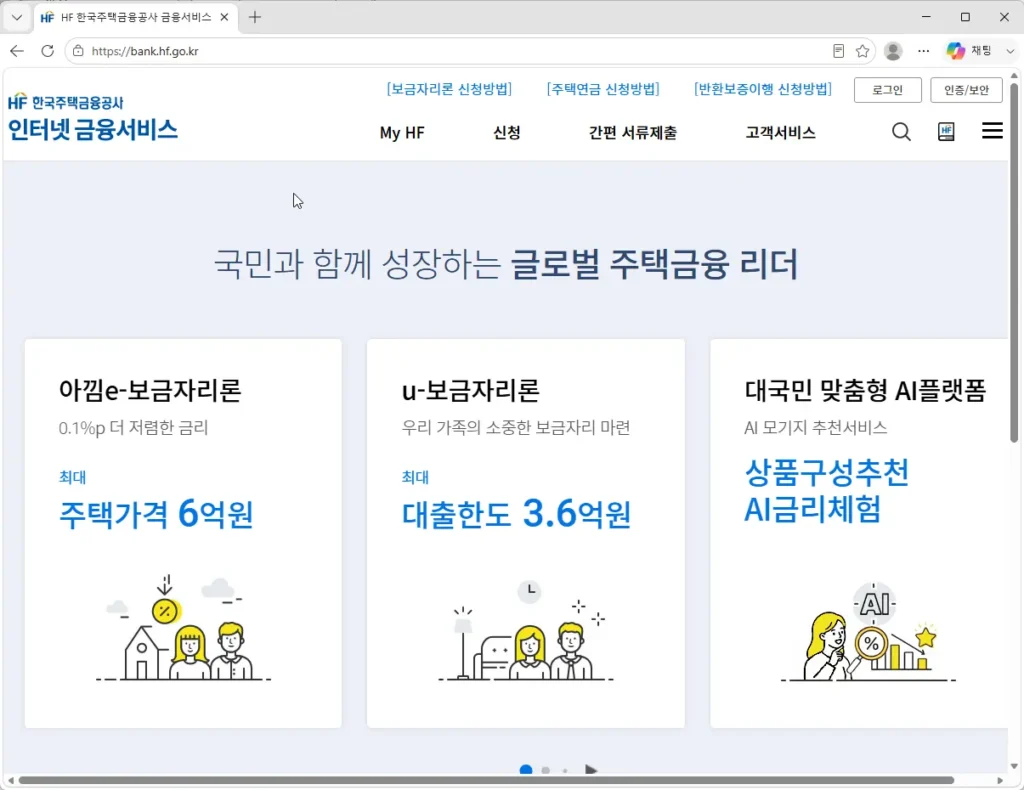1024x790 pixels.
Task: Click the scroll-left arrow of the horizontal scrollbar
Action: point(10,780)
